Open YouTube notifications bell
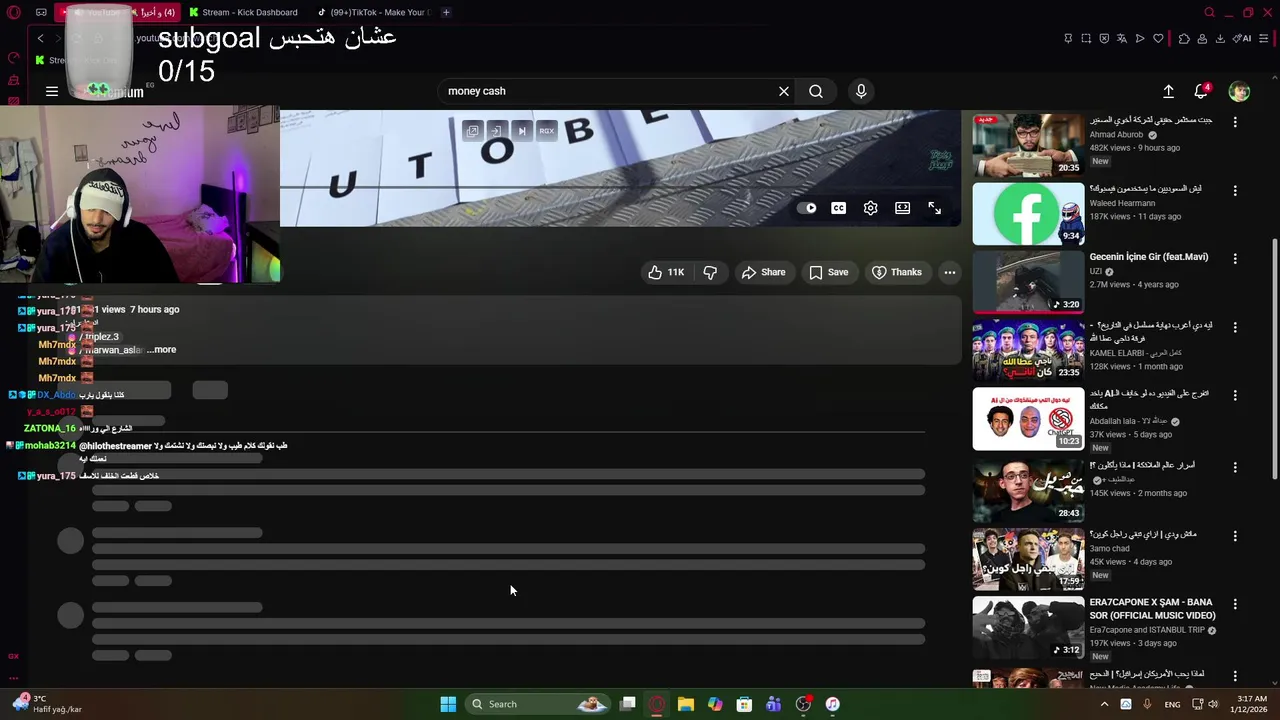 click(1202, 91)
